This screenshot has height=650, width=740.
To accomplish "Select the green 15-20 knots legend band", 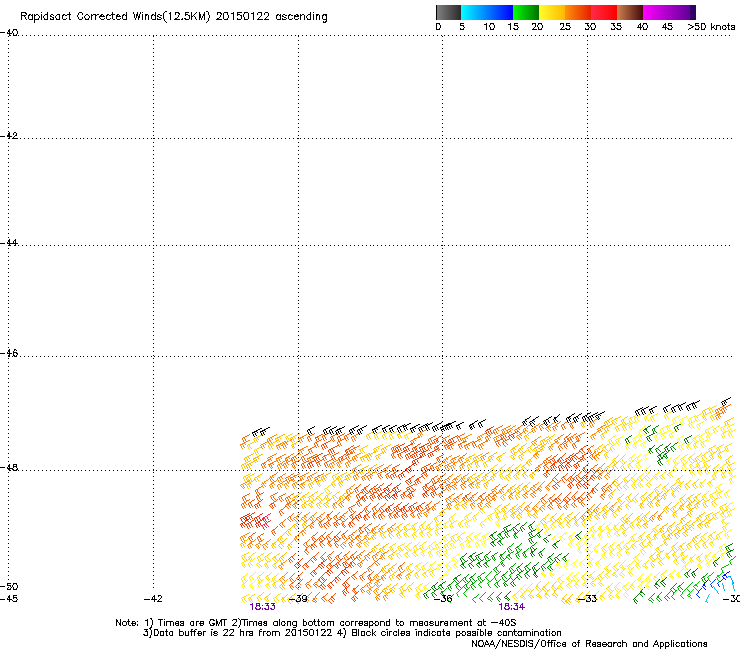I will tap(526, 12).
